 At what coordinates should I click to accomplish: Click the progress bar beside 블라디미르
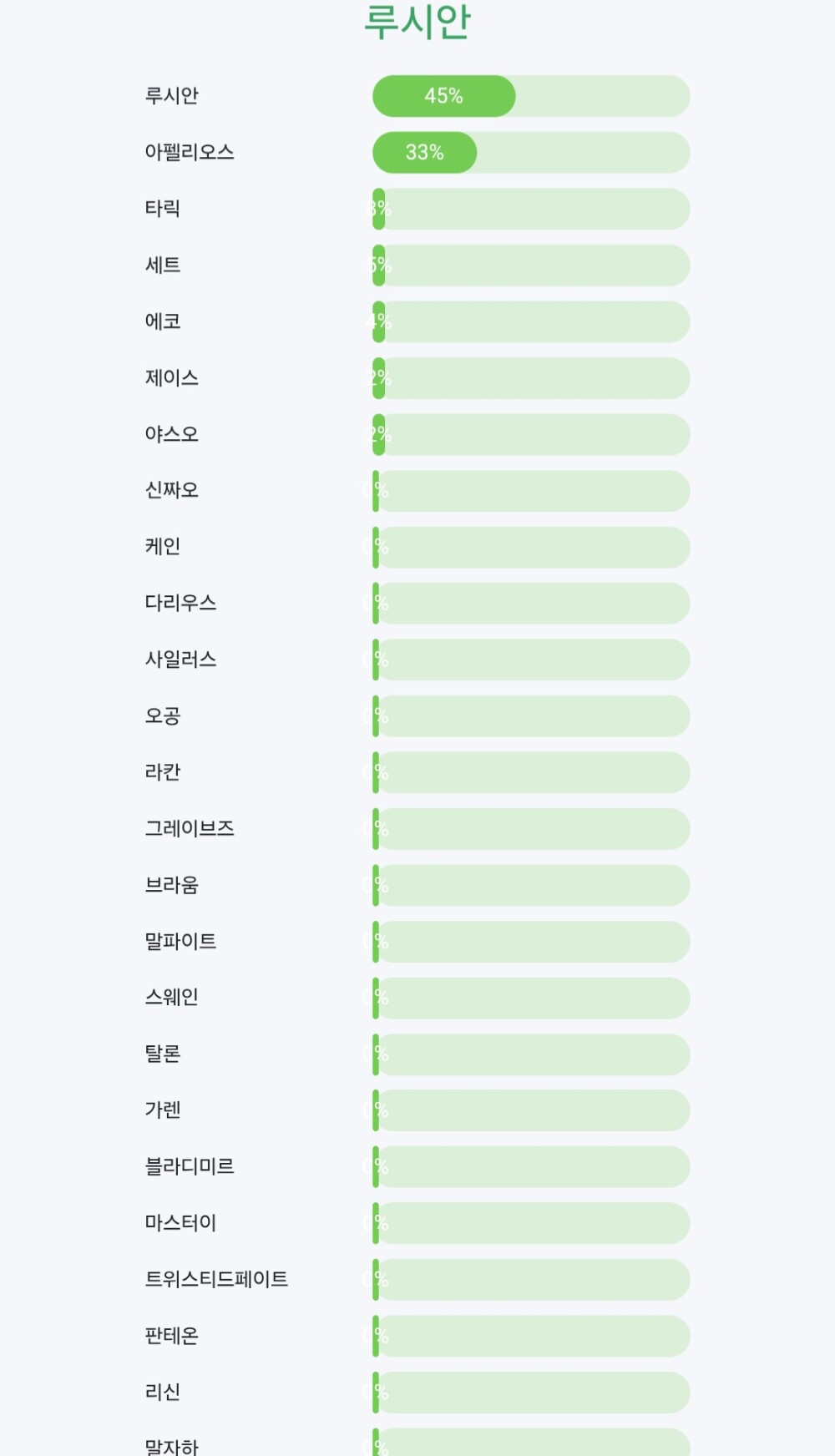[x=531, y=1167]
